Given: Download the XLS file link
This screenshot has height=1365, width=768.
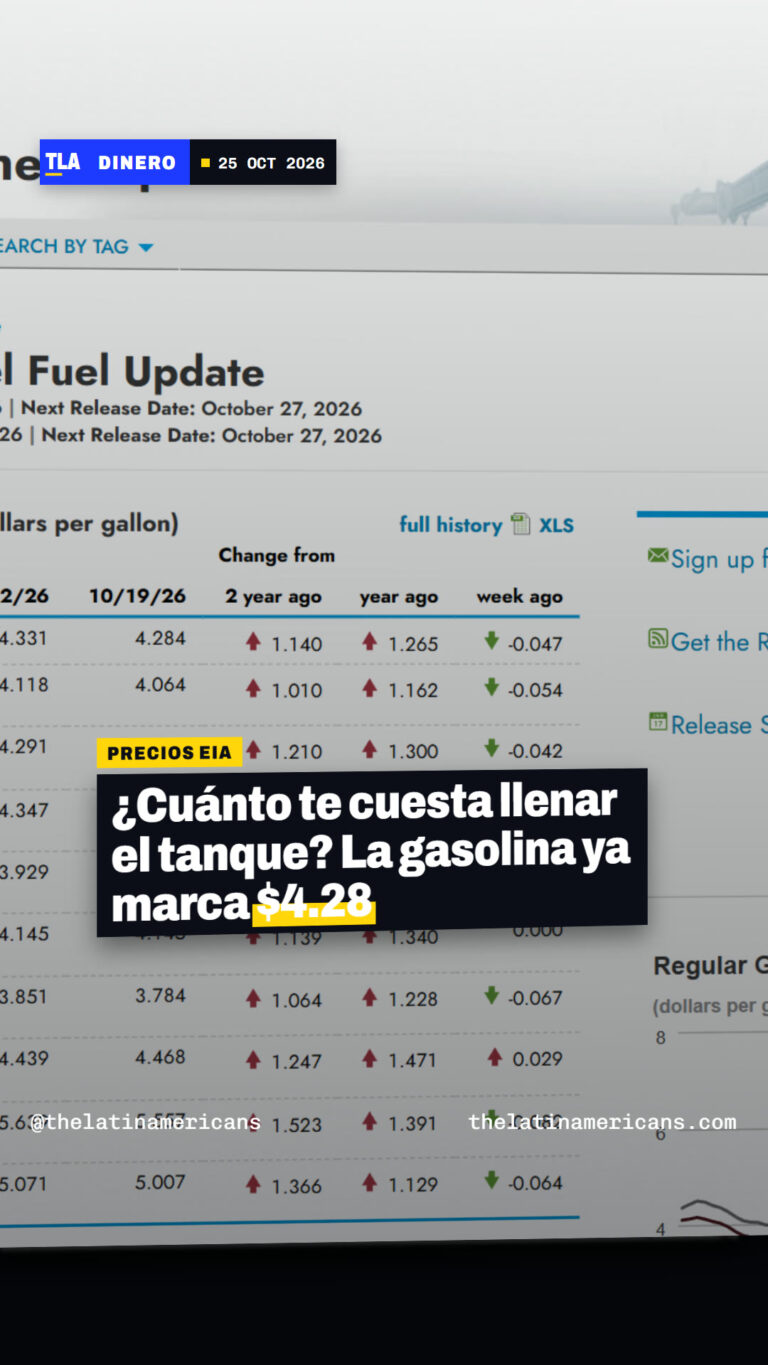Looking at the screenshot, I should click(556, 525).
